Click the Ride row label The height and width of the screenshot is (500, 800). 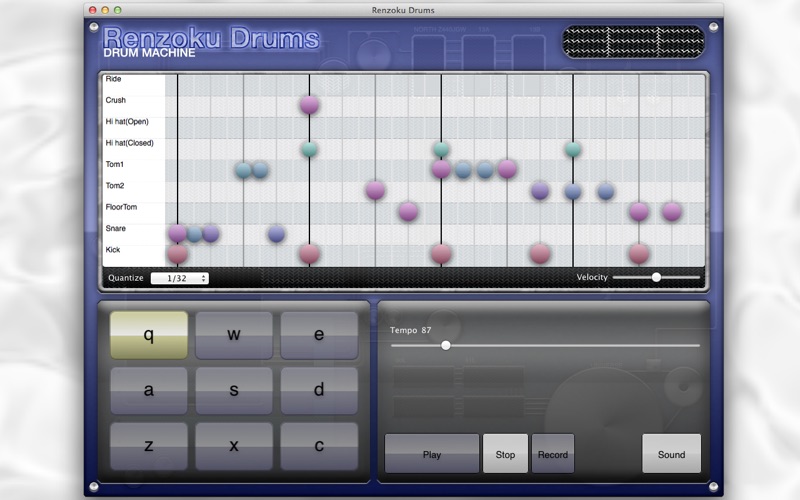point(113,79)
